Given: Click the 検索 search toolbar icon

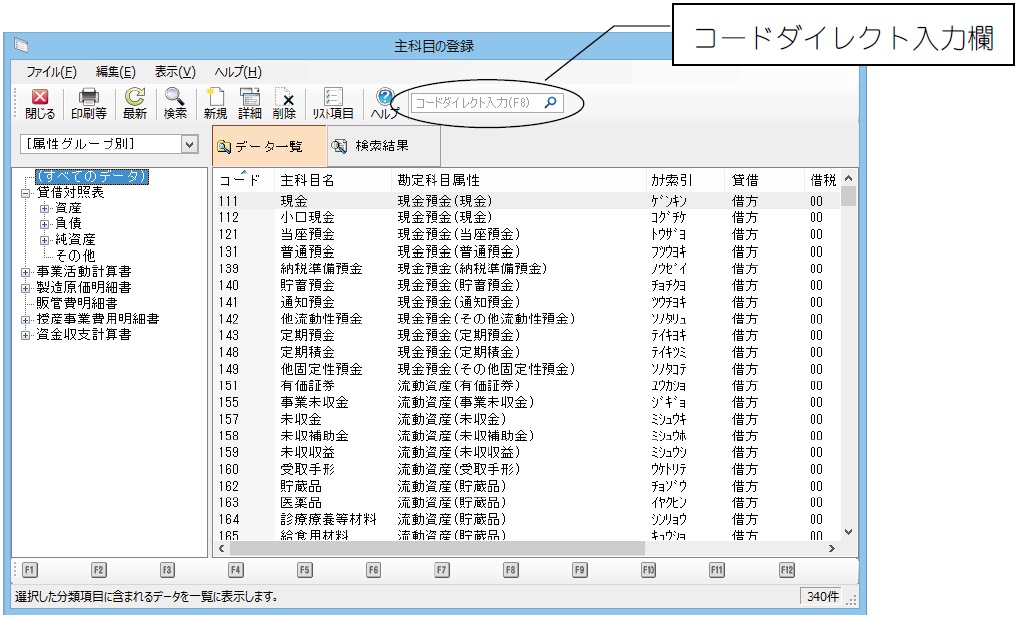Looking at the screenshot, I should (175, 103).
